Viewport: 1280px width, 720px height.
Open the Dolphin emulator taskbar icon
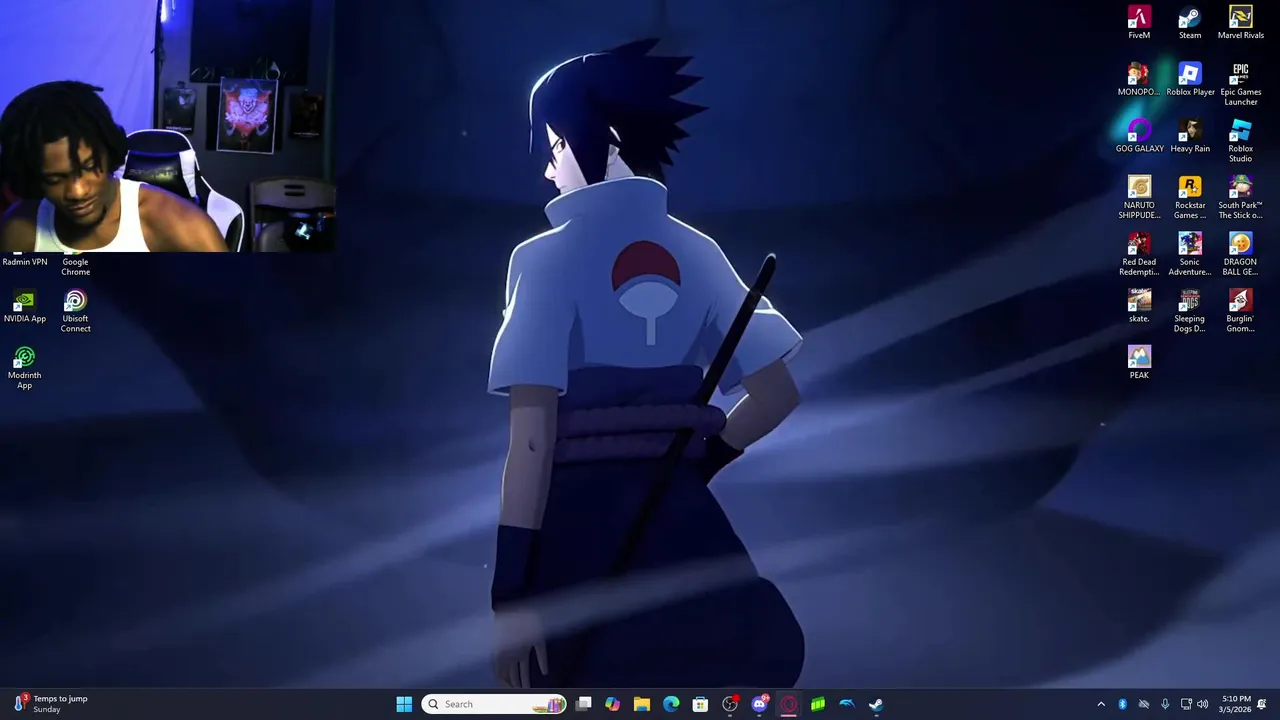[x=847, y=704]
